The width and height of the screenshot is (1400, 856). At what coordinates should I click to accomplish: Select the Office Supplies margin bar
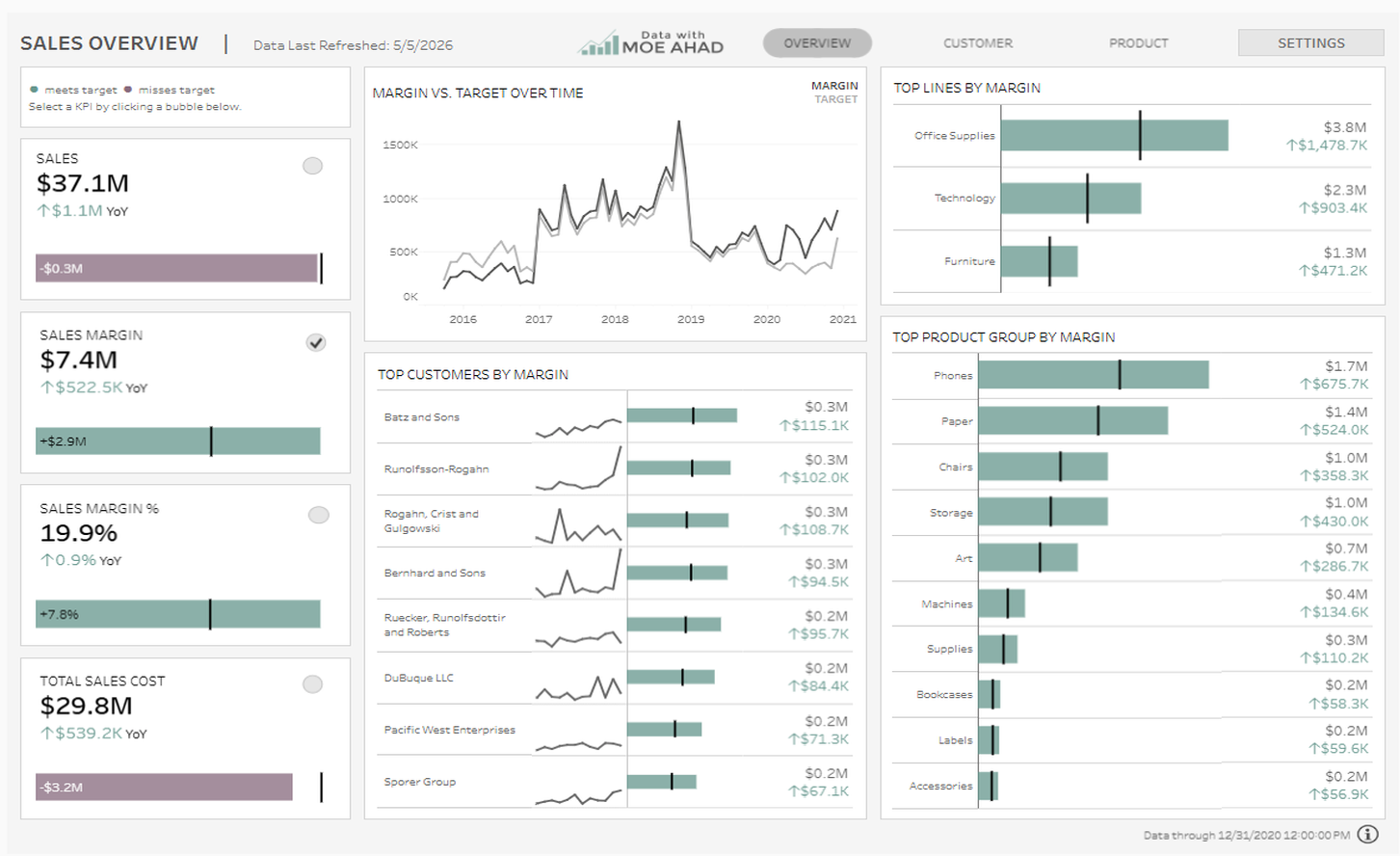[1115, 135]
